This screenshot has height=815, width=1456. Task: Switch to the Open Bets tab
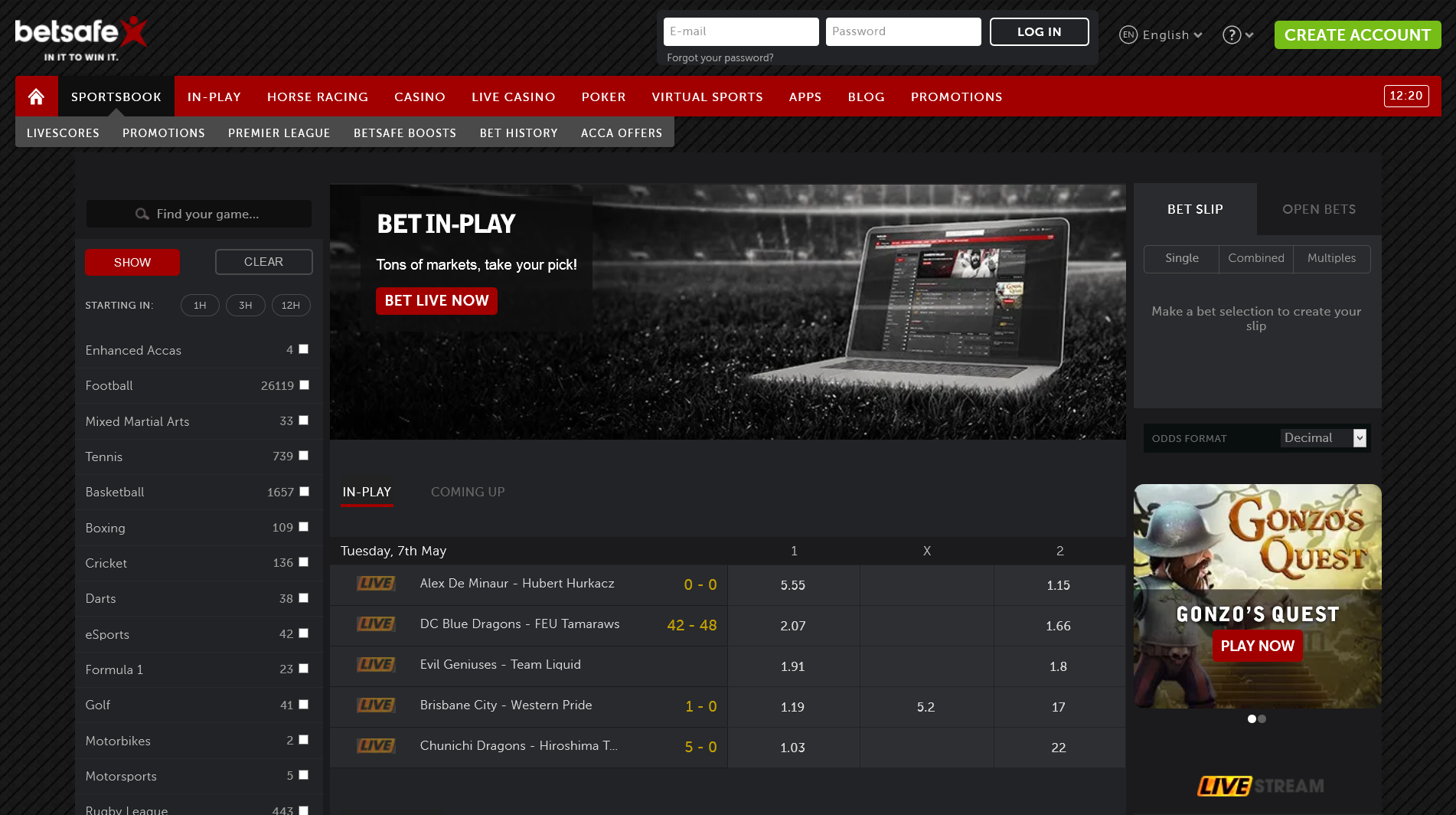(1319, 209)
